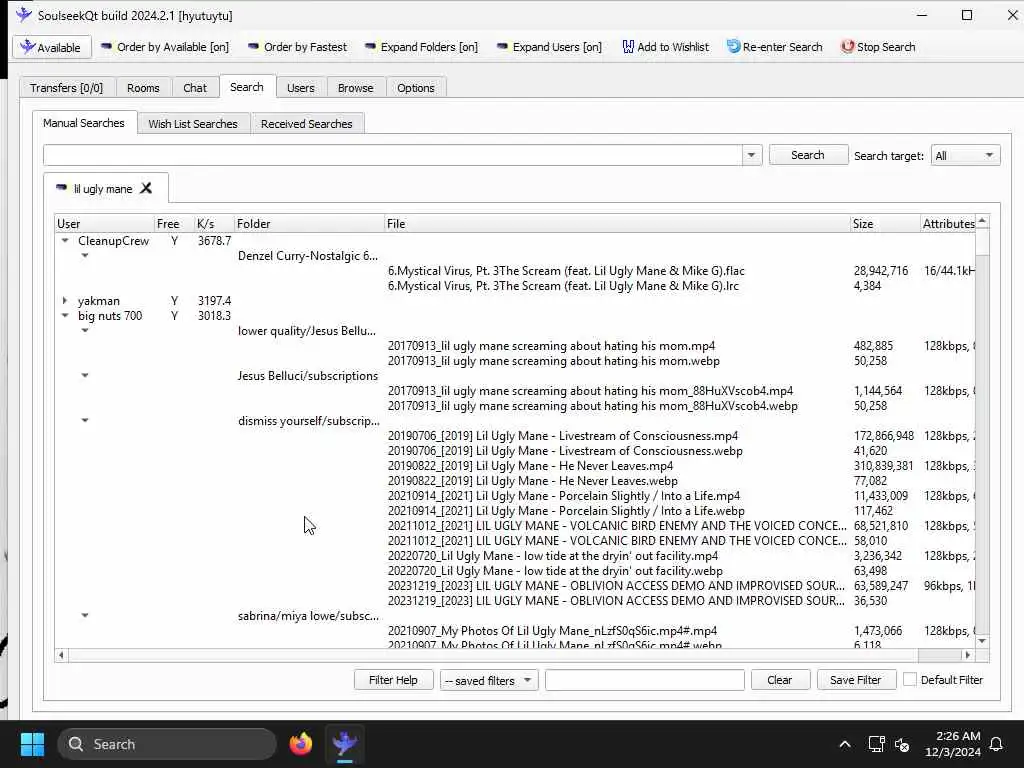Enable the Default Filter checkbox

click(x=910, y=680)
